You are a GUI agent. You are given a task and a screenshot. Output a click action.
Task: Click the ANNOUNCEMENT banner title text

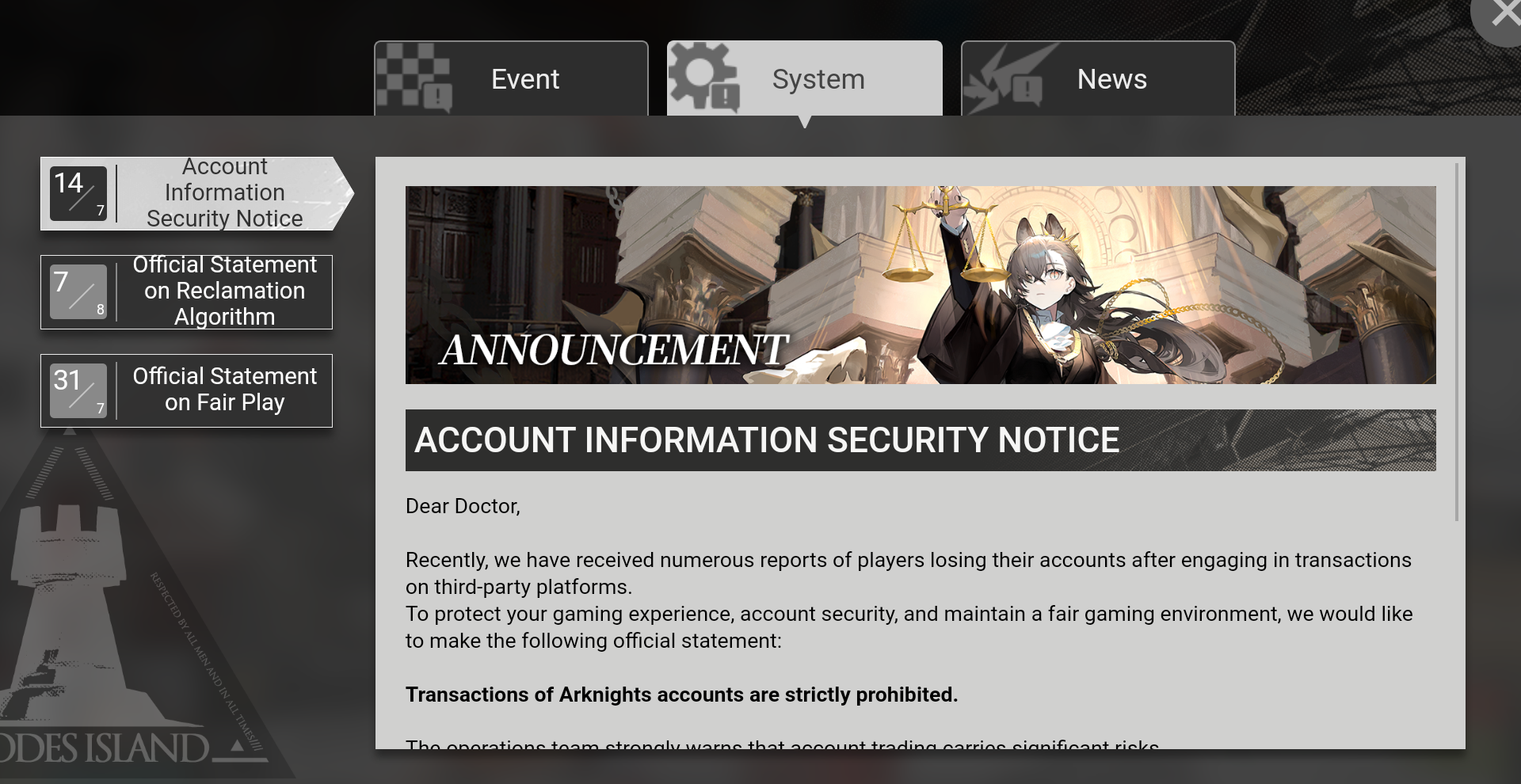tap(613, 350)
